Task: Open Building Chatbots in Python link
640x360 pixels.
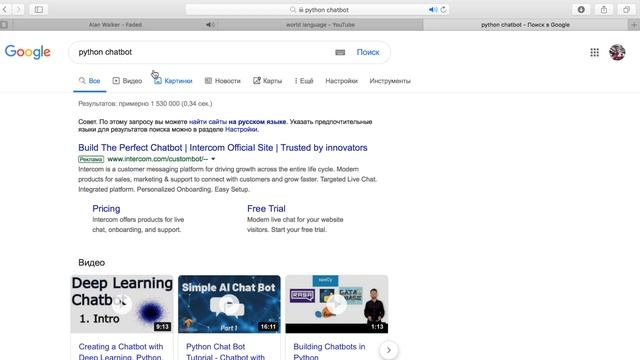Action: 329,351
